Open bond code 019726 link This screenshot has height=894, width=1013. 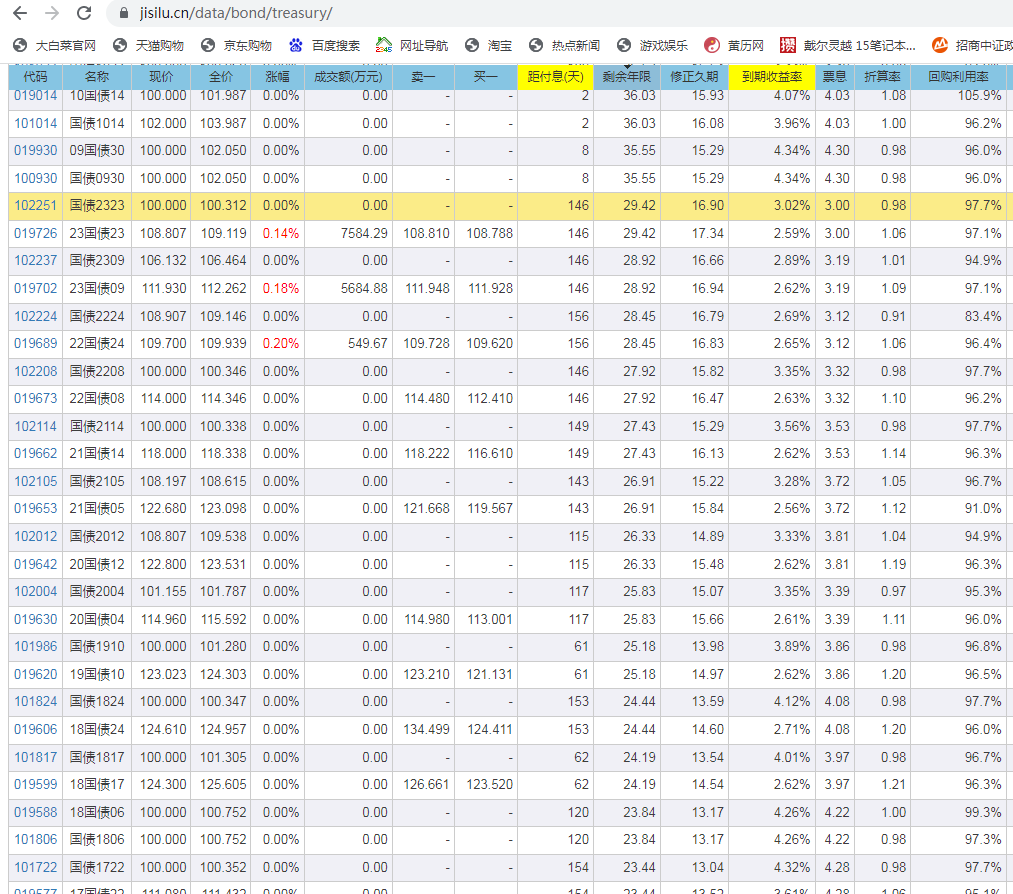(x=35, y=233)
